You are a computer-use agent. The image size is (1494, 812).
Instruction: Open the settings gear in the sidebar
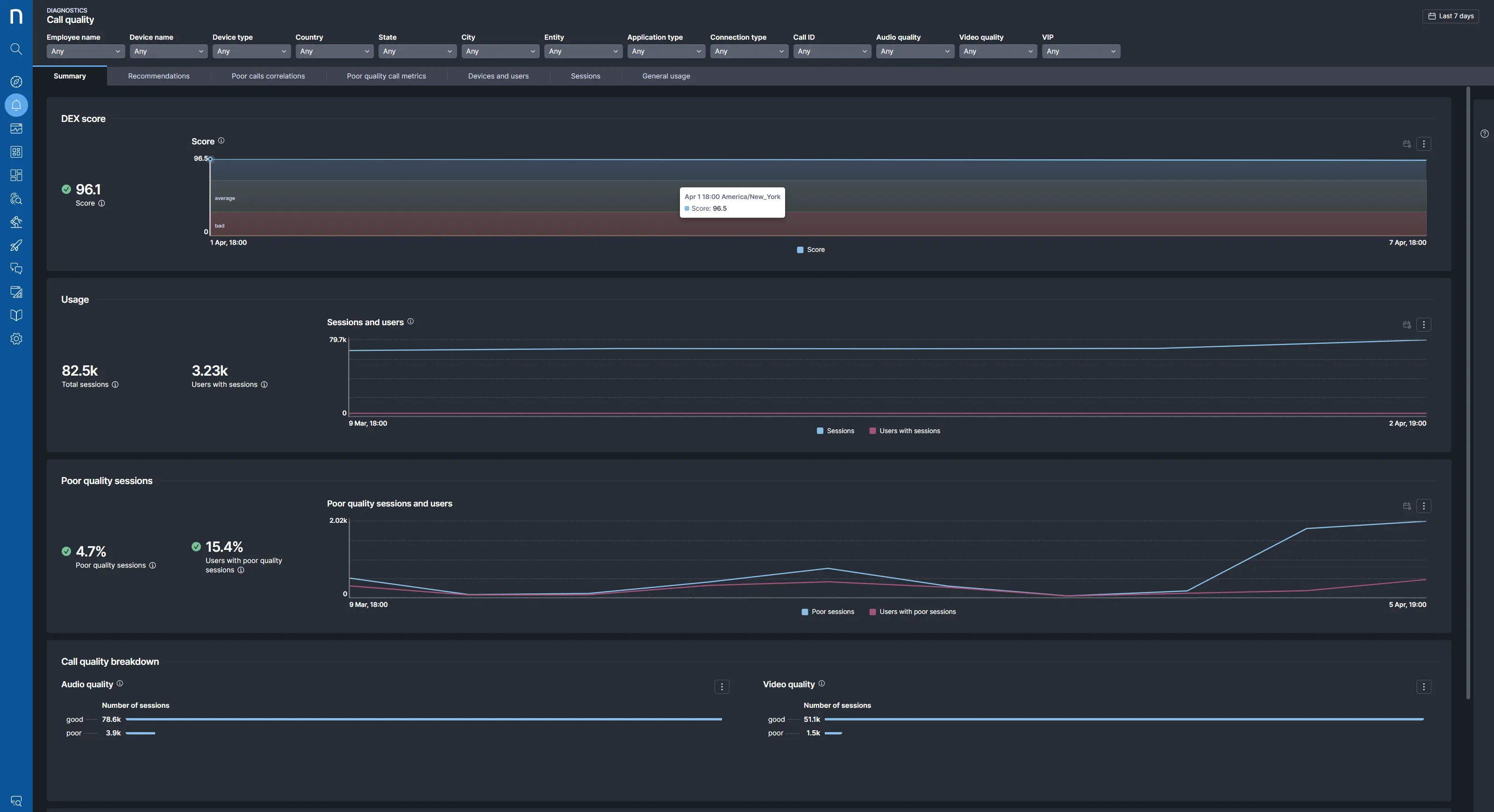(16, 339)
